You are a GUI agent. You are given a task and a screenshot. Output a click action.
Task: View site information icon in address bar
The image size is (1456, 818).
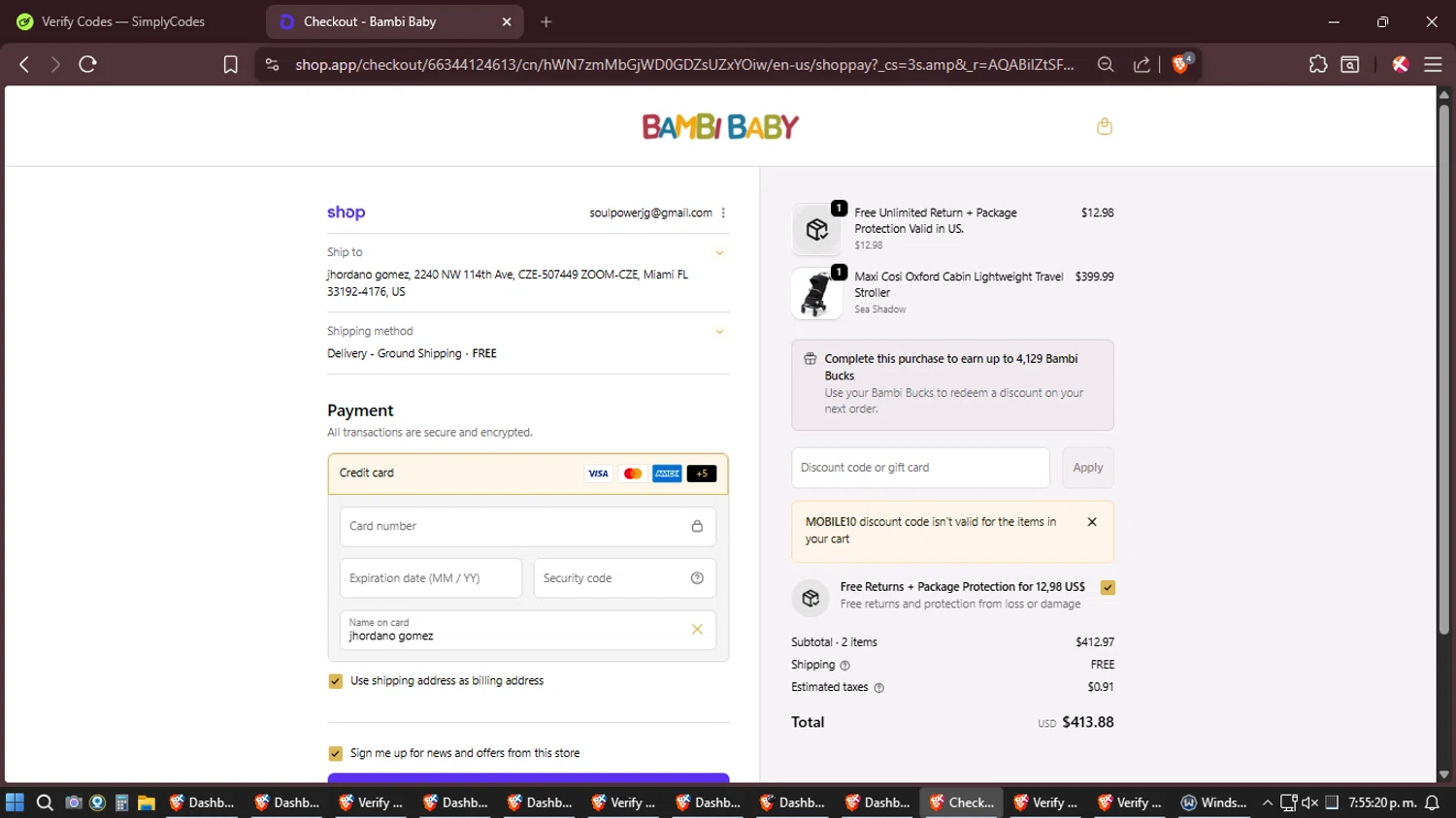pos(273,64)
